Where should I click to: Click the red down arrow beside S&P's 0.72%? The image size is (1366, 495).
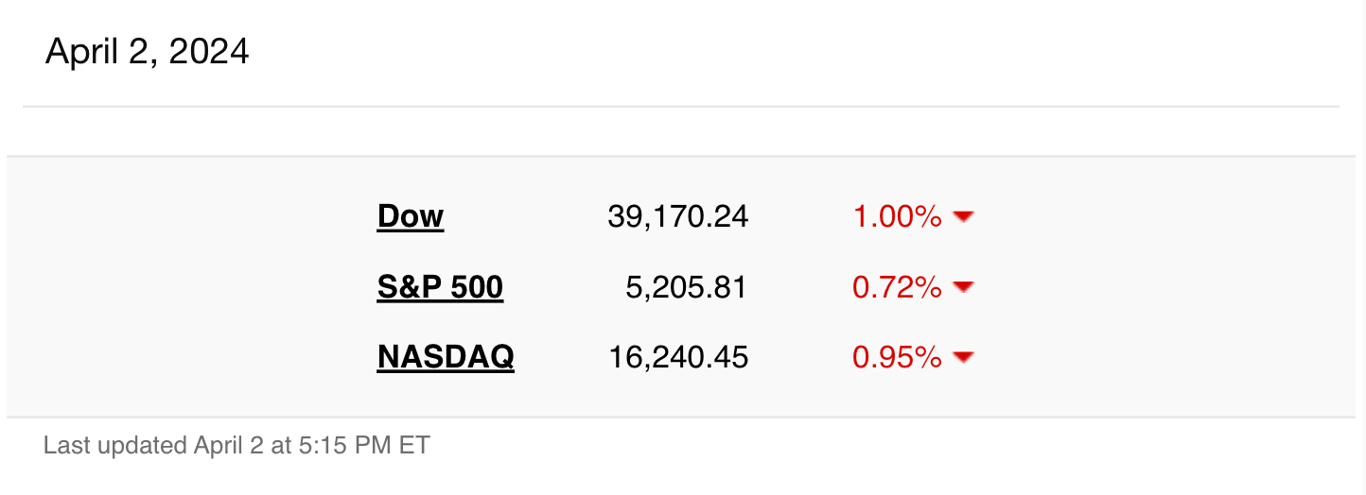click(x=963, y=287)
